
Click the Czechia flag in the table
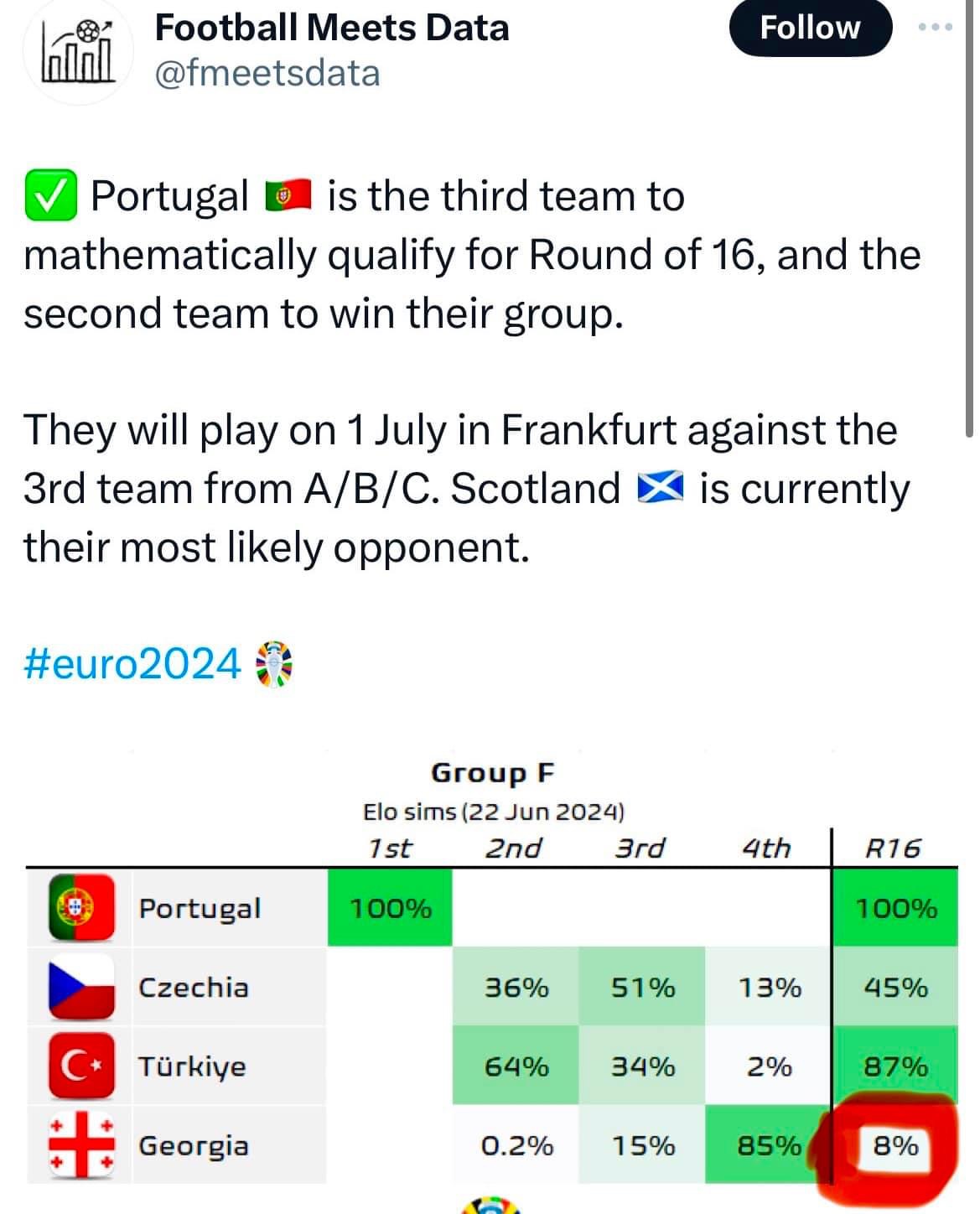click(81, 987)
